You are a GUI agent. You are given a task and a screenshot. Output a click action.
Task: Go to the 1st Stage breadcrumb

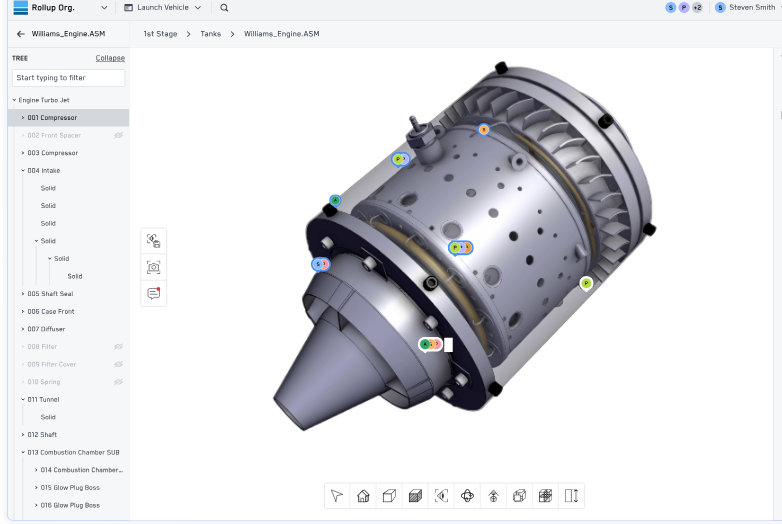160,34
